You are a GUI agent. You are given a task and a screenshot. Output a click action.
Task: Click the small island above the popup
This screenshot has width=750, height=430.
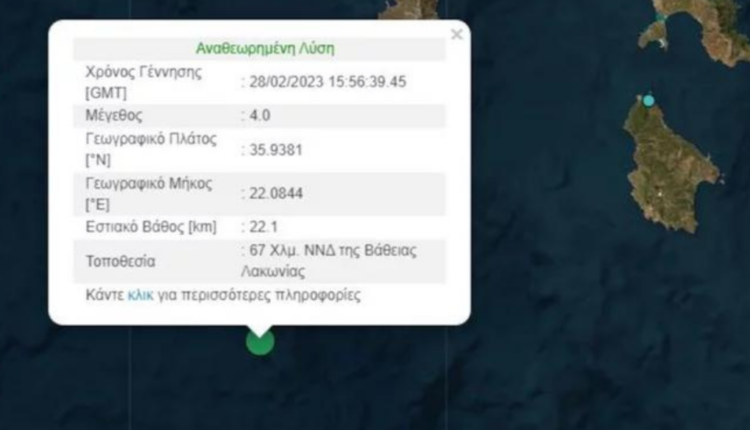(408, 9)
